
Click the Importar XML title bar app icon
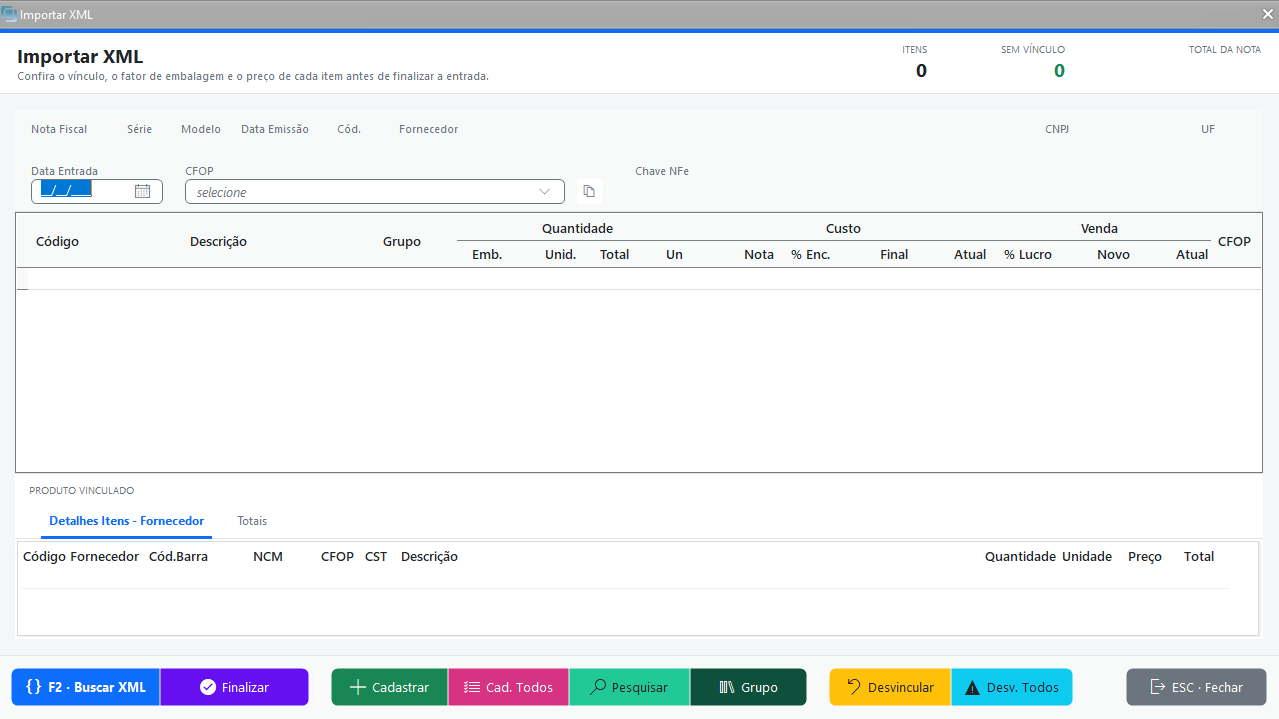pos(9,15)
